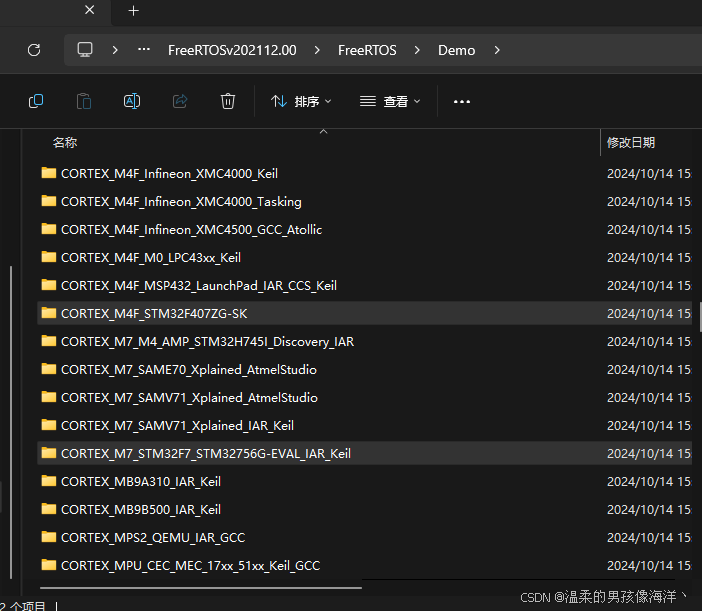Click the vertical scrollbar of navigation pane
This screenshot has width=702, height=611.
(11, 423)
